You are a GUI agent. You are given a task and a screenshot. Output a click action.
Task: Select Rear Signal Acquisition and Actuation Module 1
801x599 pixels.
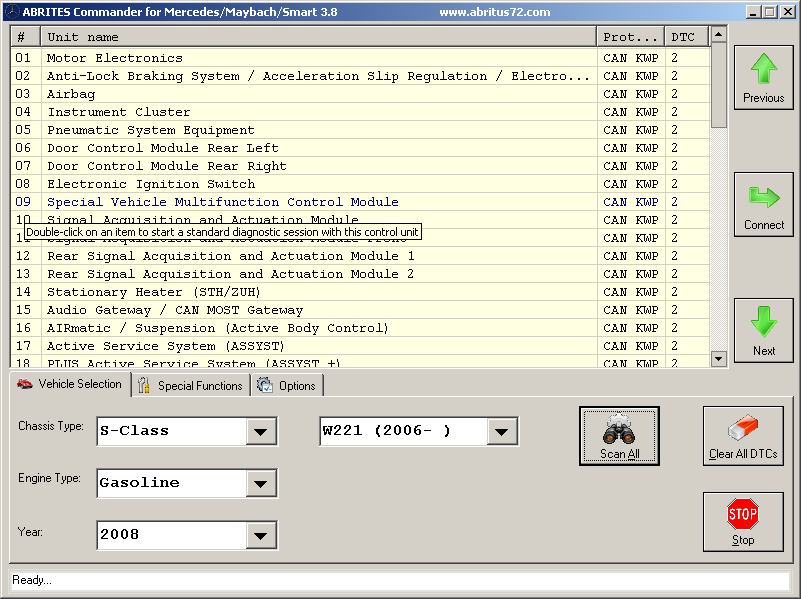(x=360, y=256)
